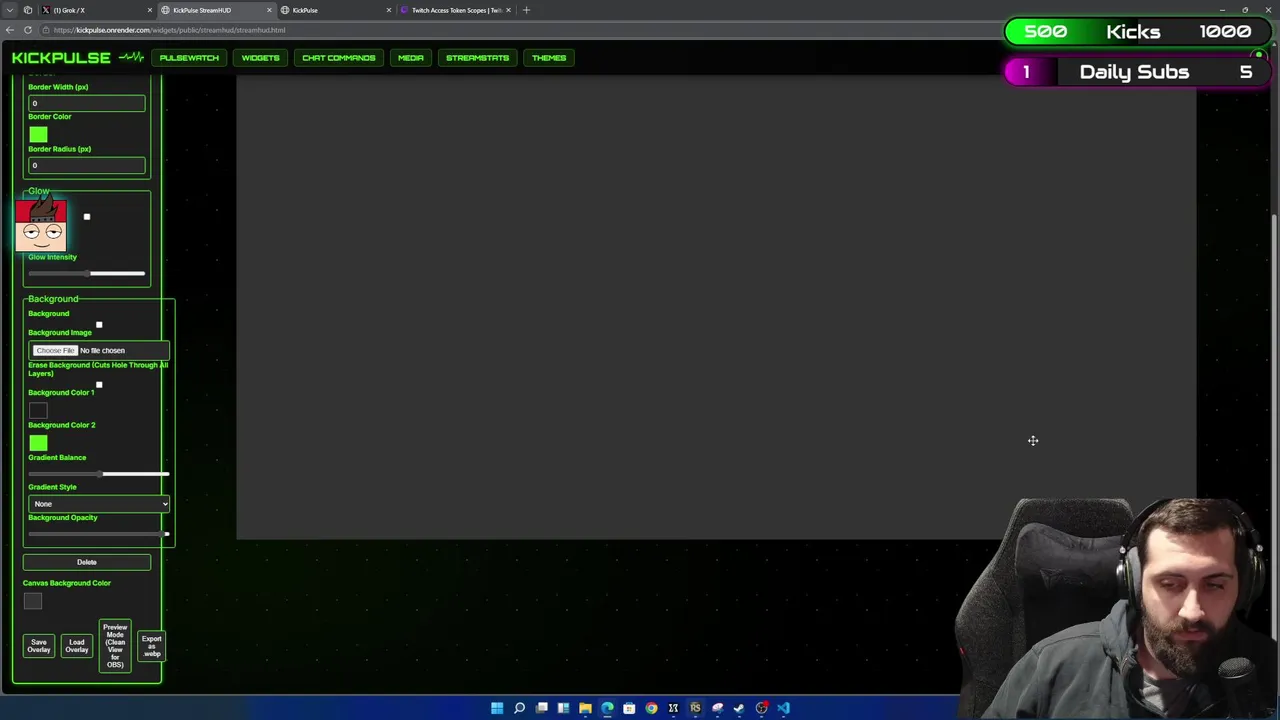Open a new browser tab

click(527, 10)
